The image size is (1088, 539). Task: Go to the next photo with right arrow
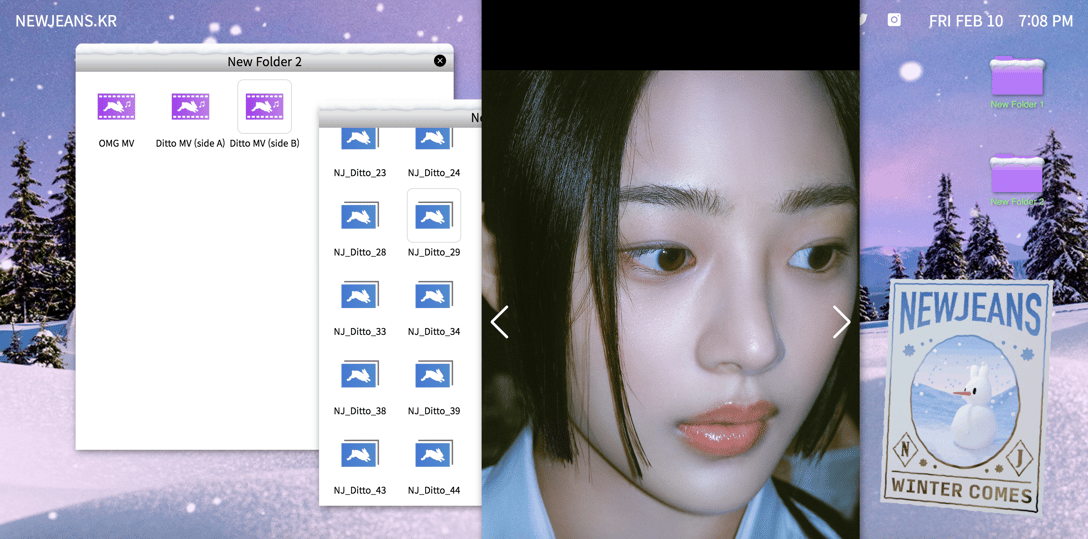coord(841,322)
